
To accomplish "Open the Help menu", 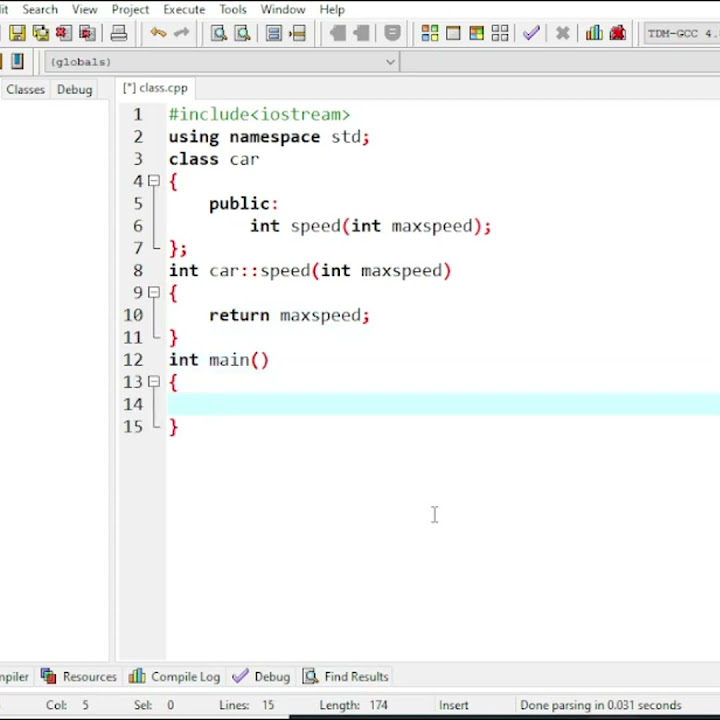I will (332, 9).
